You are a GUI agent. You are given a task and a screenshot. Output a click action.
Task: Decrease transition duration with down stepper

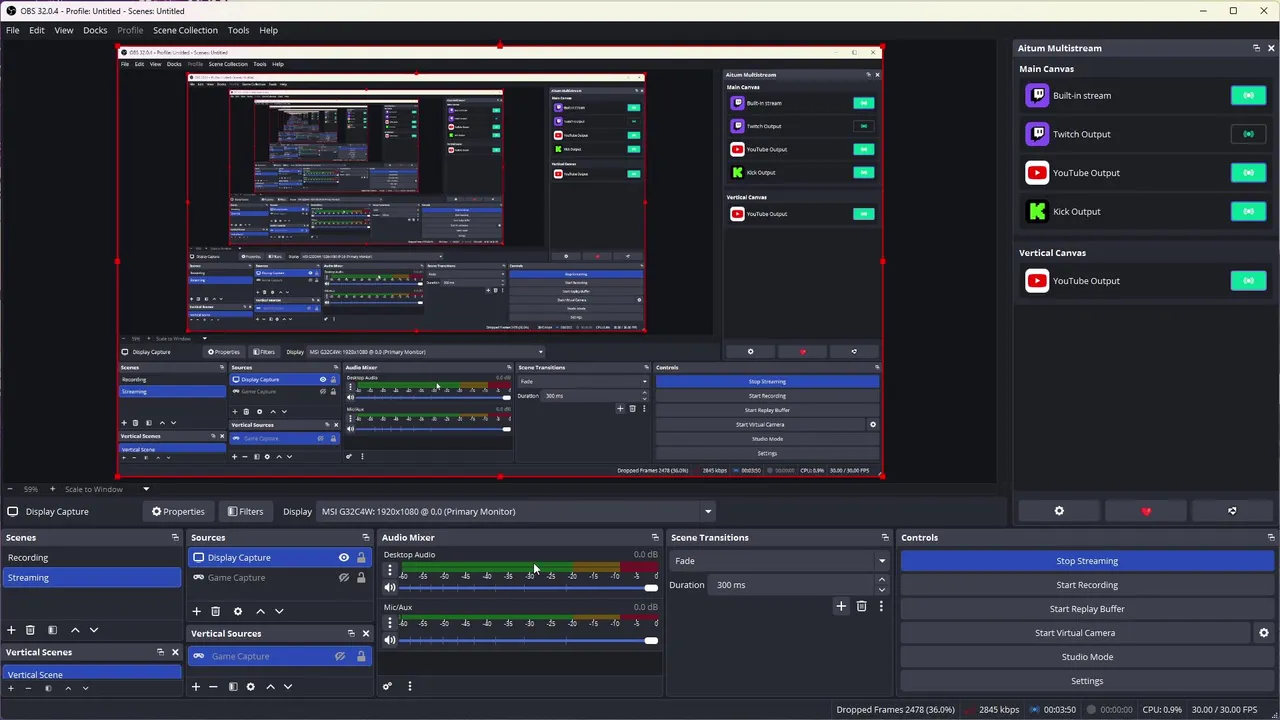pos(881,590)
